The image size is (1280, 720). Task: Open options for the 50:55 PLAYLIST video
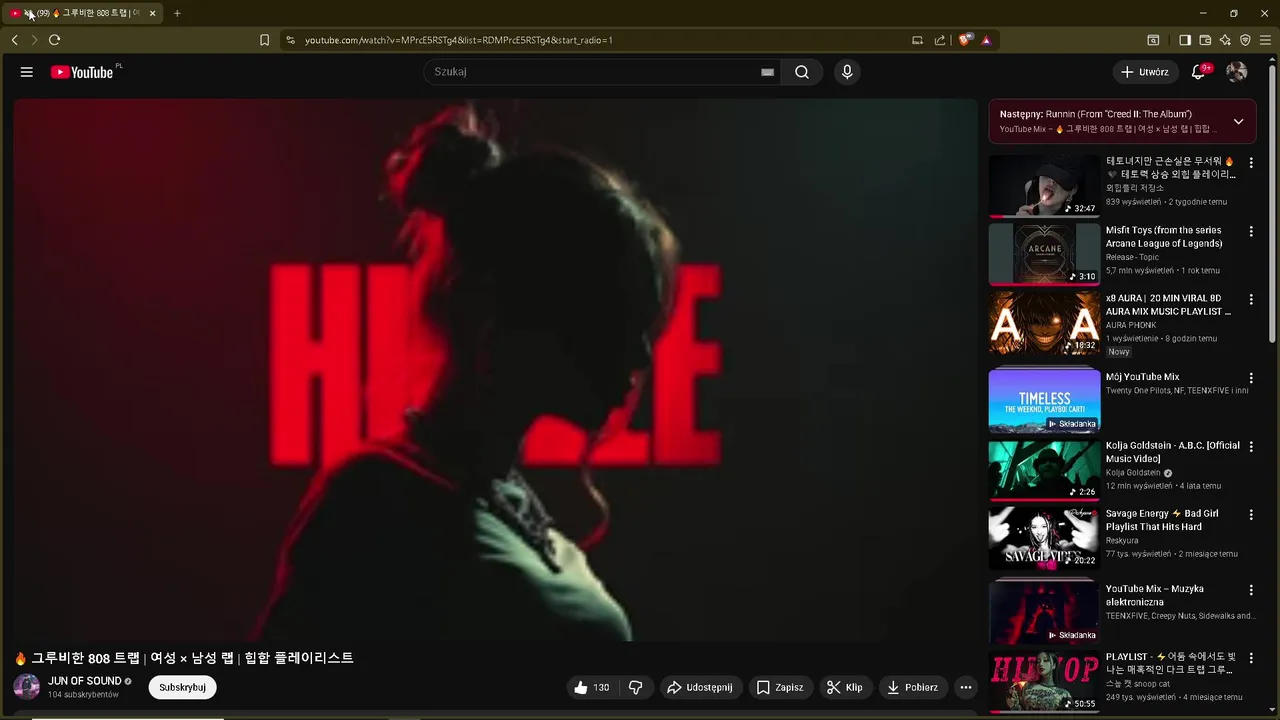[1250, 658]
